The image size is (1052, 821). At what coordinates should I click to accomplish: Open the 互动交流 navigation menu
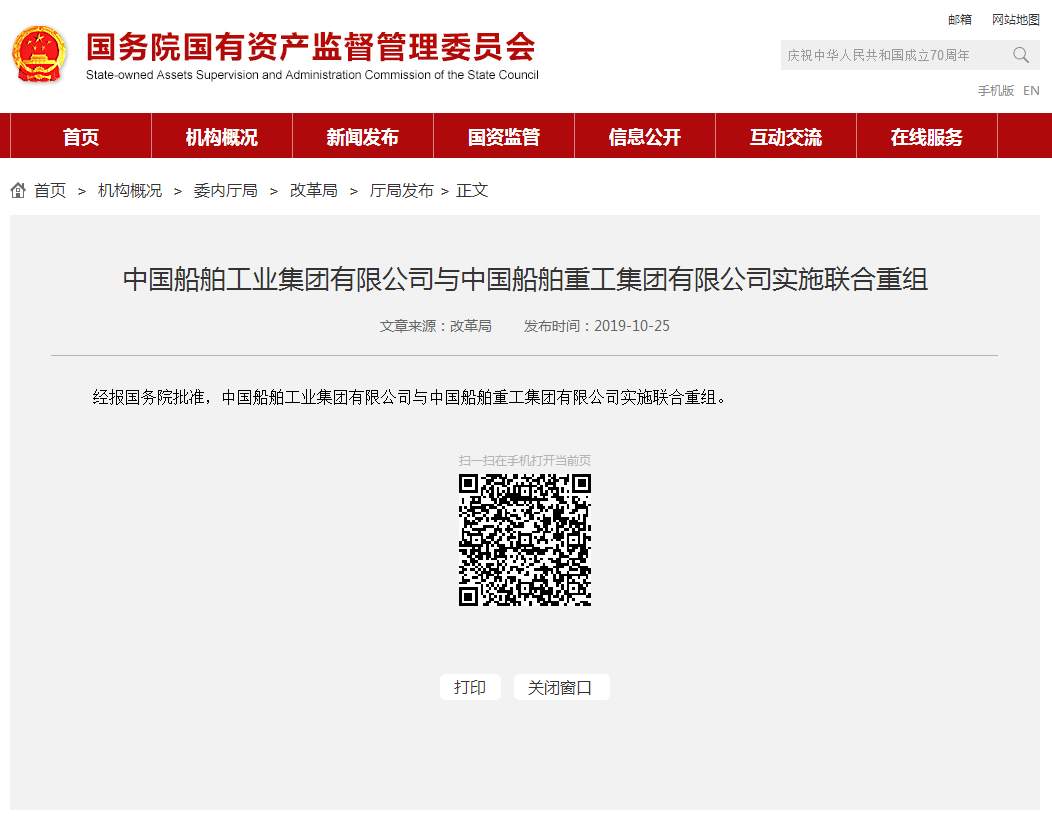click(786, 137)
